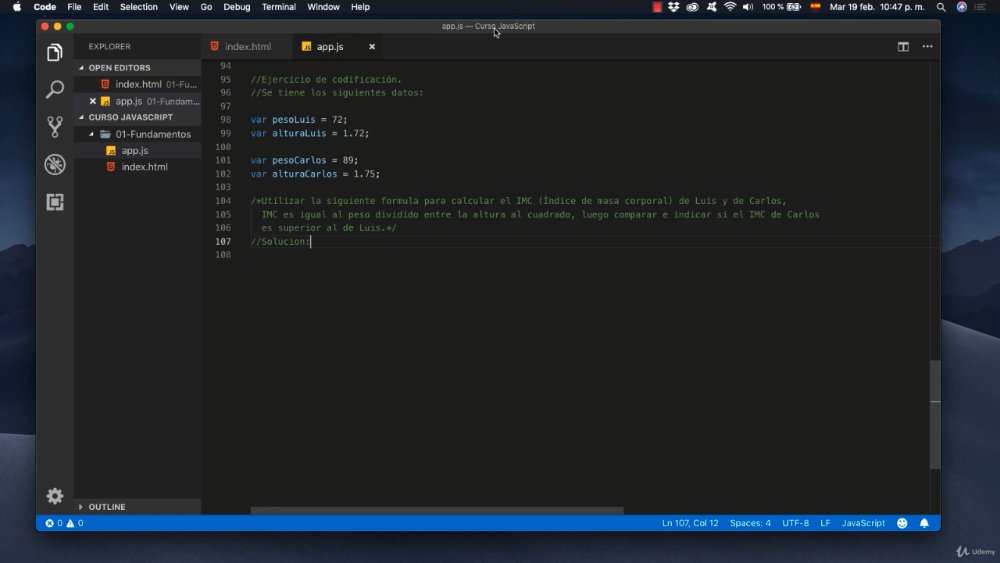The width and height of the screenshot is (1000, 563).
Task: Click the feedback smiley icon in status bar
Action: 902,523
